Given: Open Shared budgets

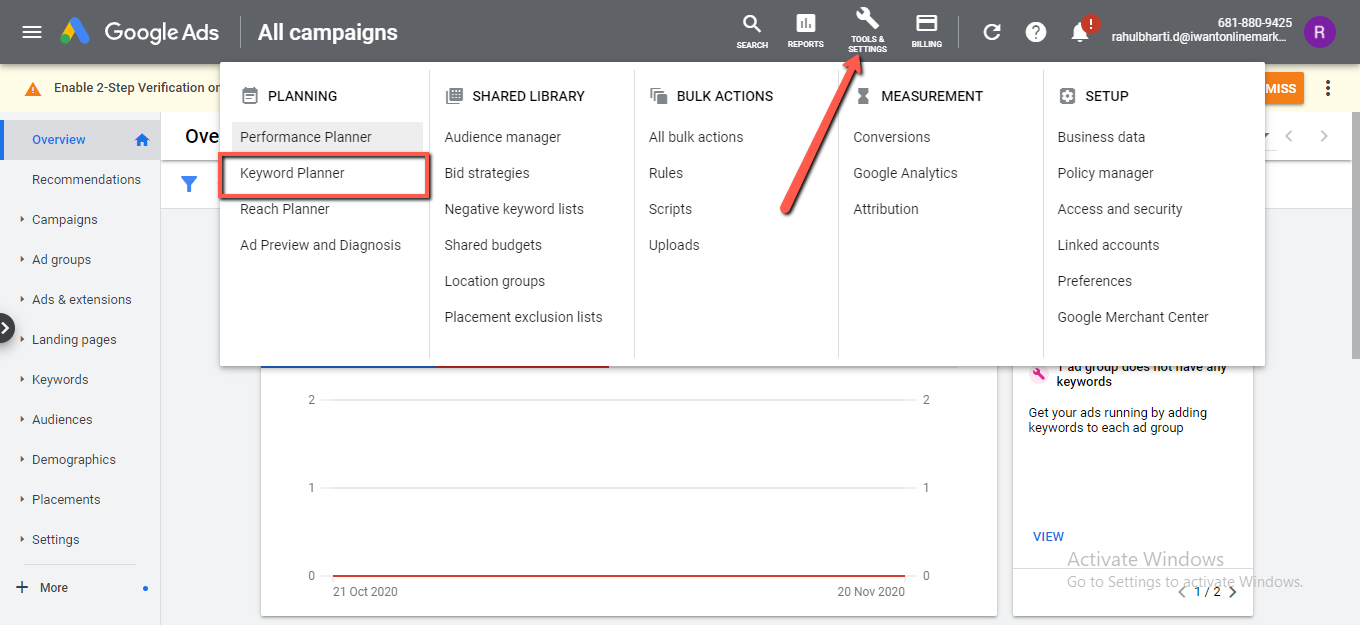Looking at the screenshot, I should pos(493,245).
